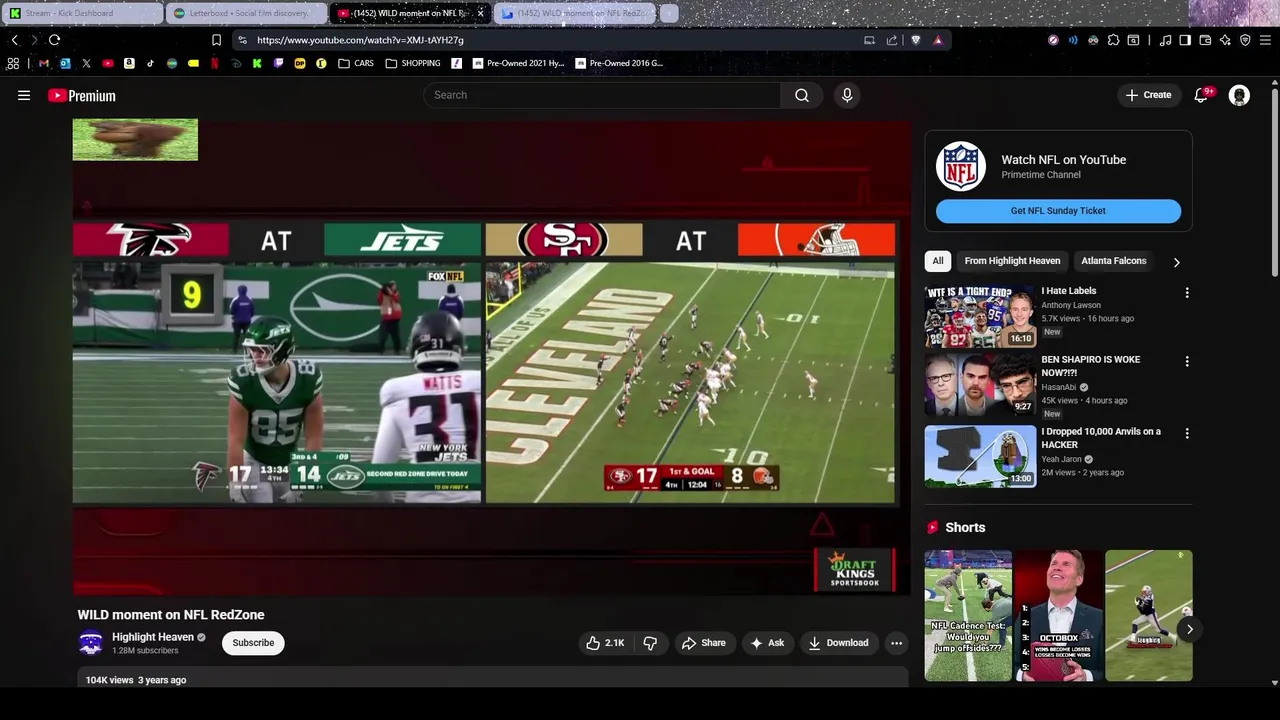Image resolution: width=1280 pixels, height=720 pixels.
Task: Subscribe to Highlight Heaven channel
Action: tap(253, 643)
